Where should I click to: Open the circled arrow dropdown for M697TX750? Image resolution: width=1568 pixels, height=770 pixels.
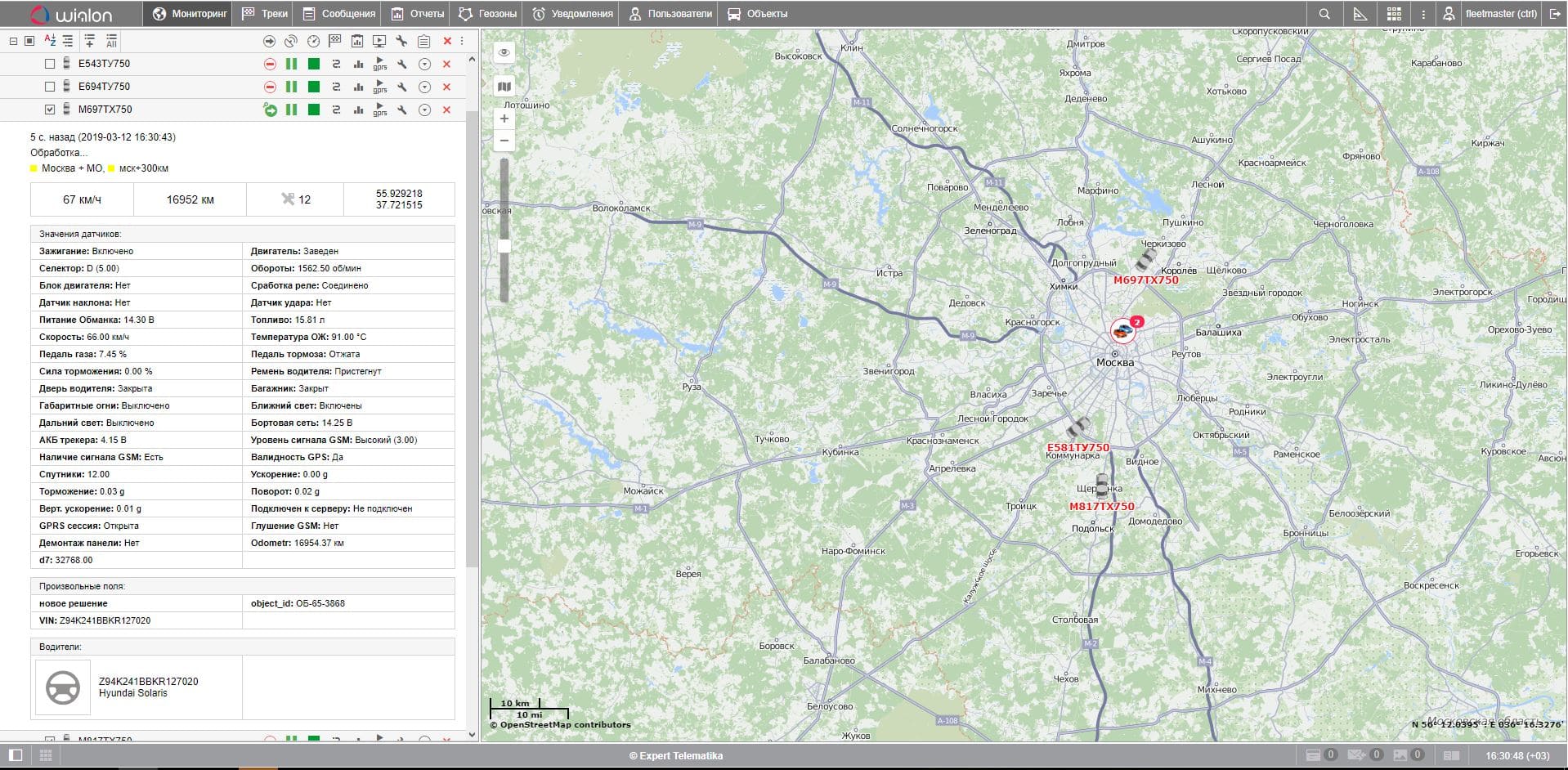click(424, 110)
